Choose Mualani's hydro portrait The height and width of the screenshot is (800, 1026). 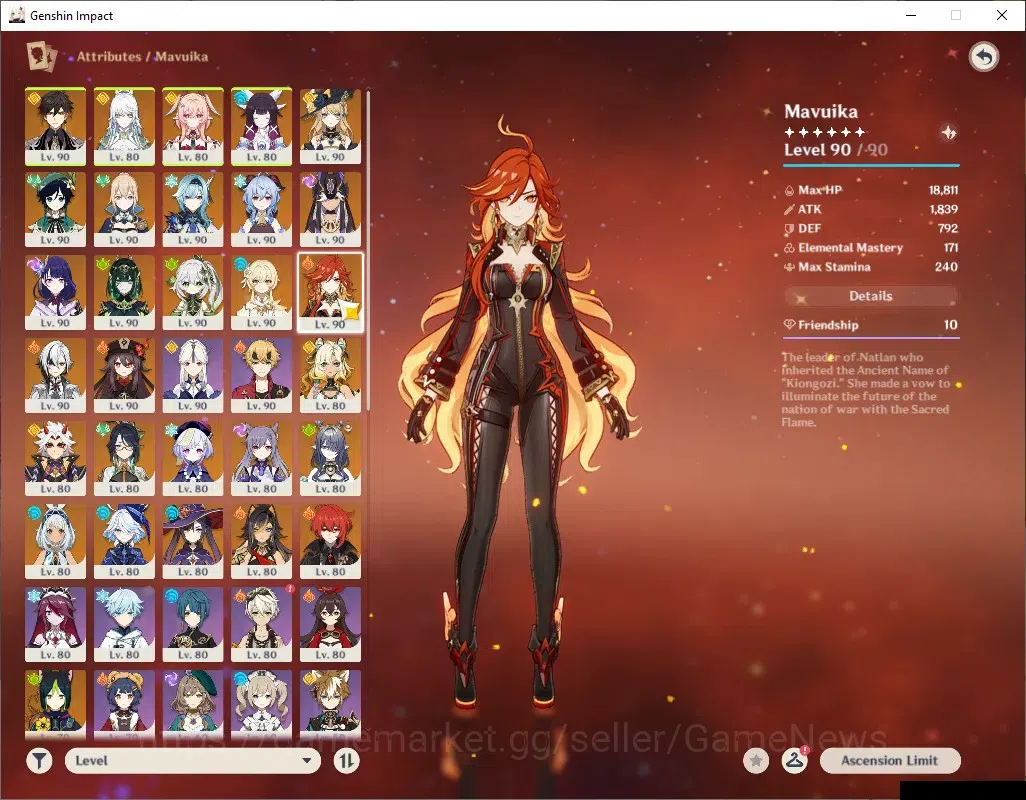(x=56, y=542)
